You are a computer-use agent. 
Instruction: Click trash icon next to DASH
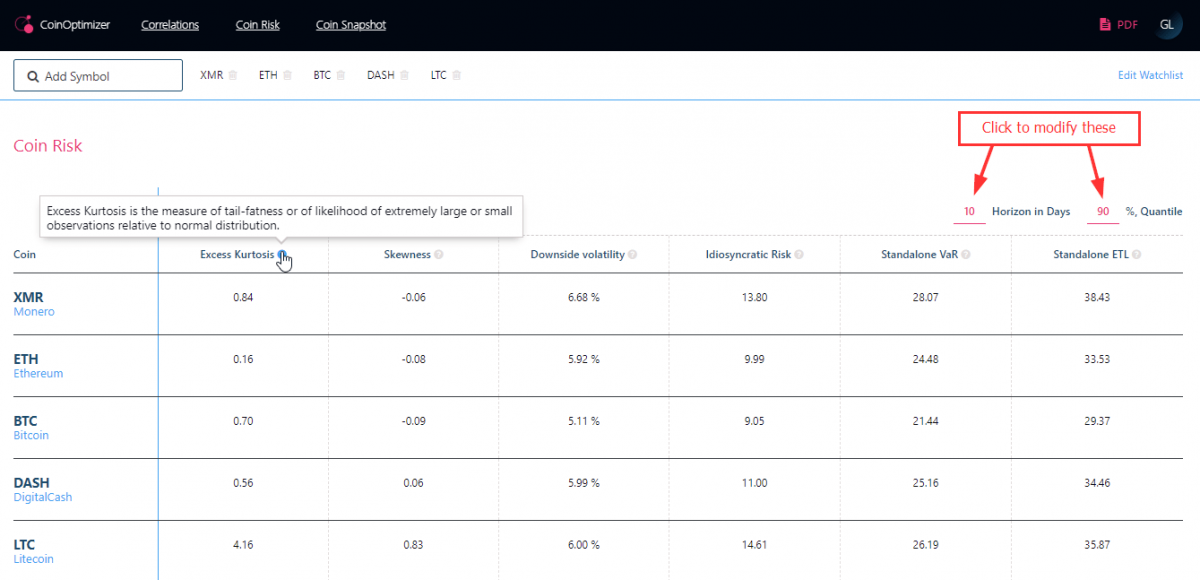pyautogui.click(x=405, y=75)
